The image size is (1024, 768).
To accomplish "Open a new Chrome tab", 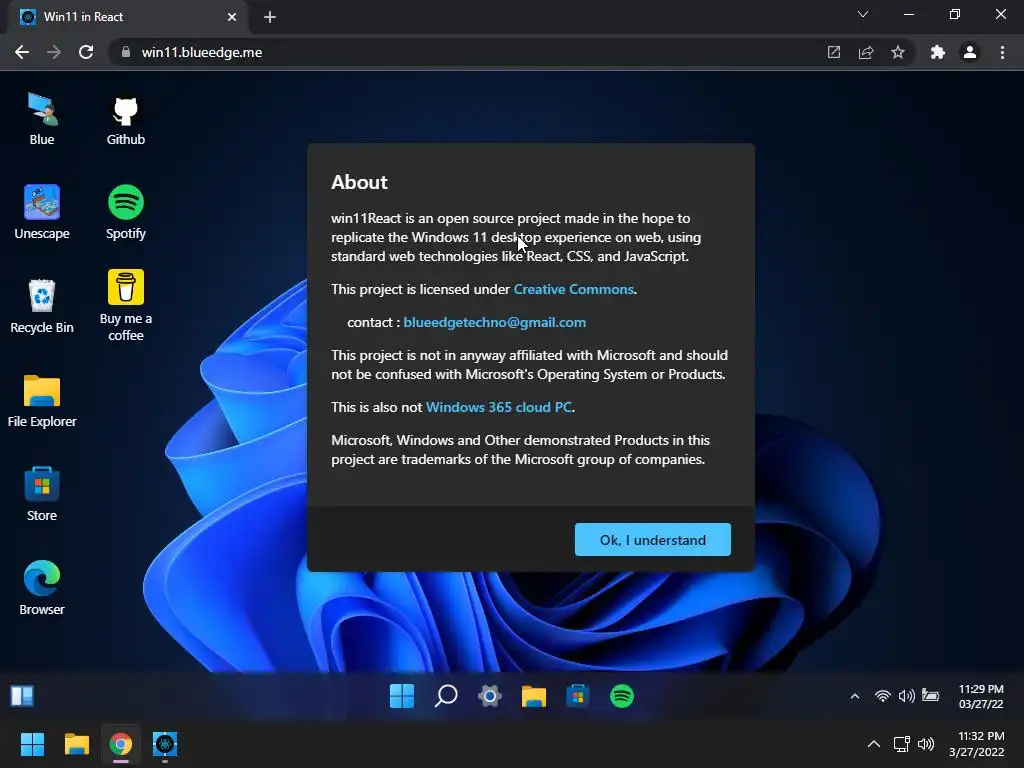I will point(270,17).
